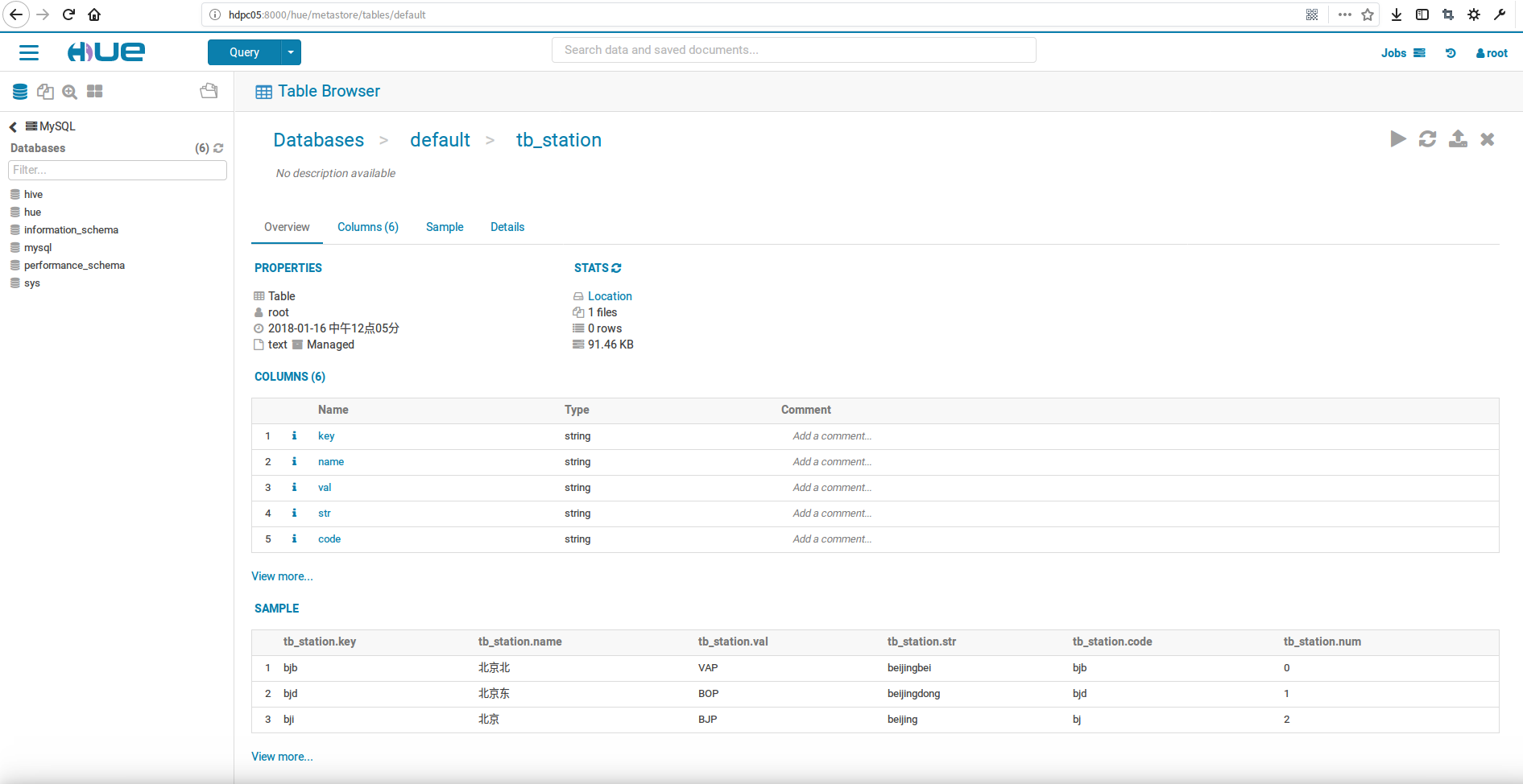Viewport: 1523px width, 784px height.
Task: Switch to the Sample tab
Action: tap(445, 227)
